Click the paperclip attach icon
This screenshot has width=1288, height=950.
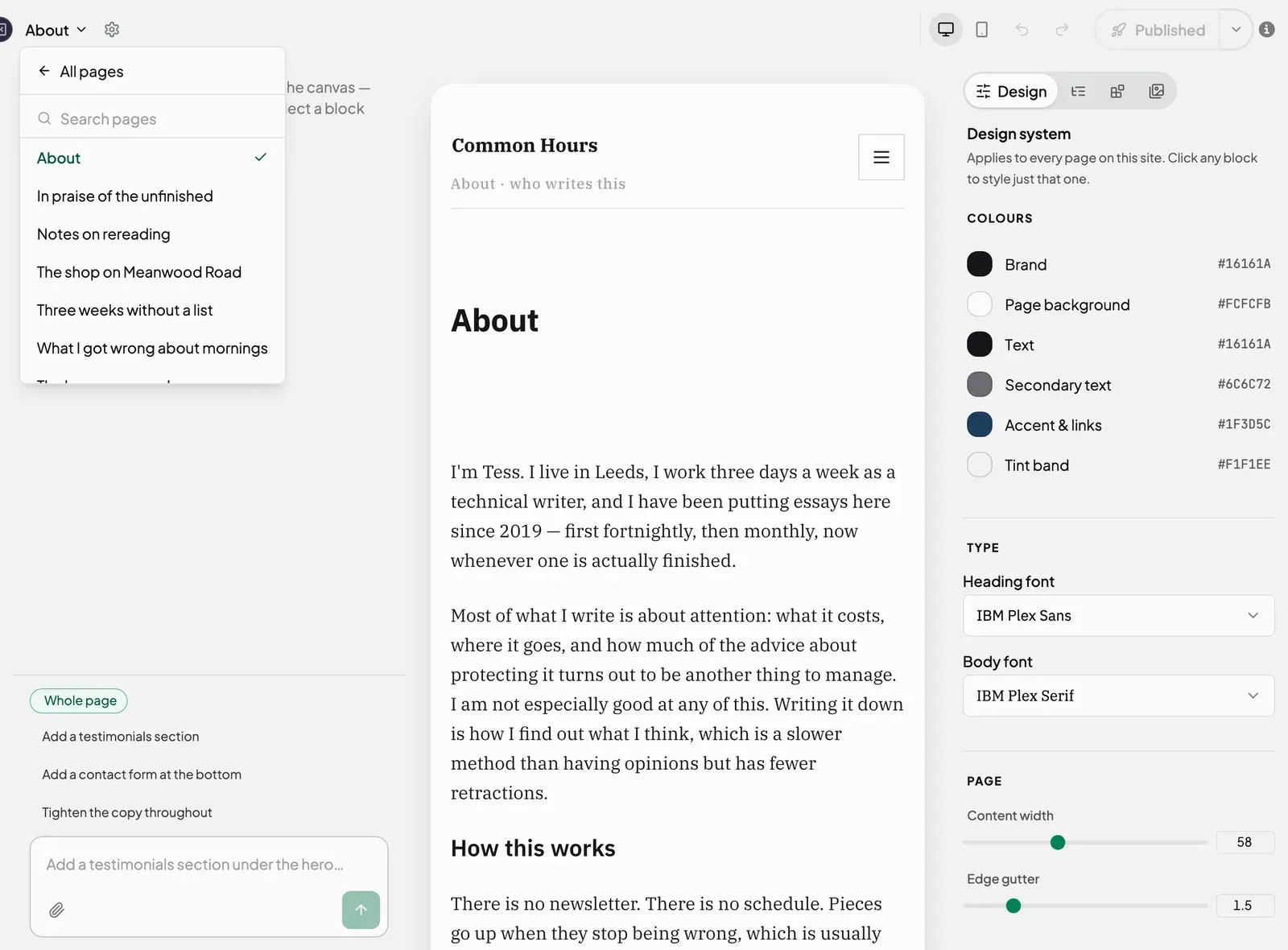click(x=56, y=911)
